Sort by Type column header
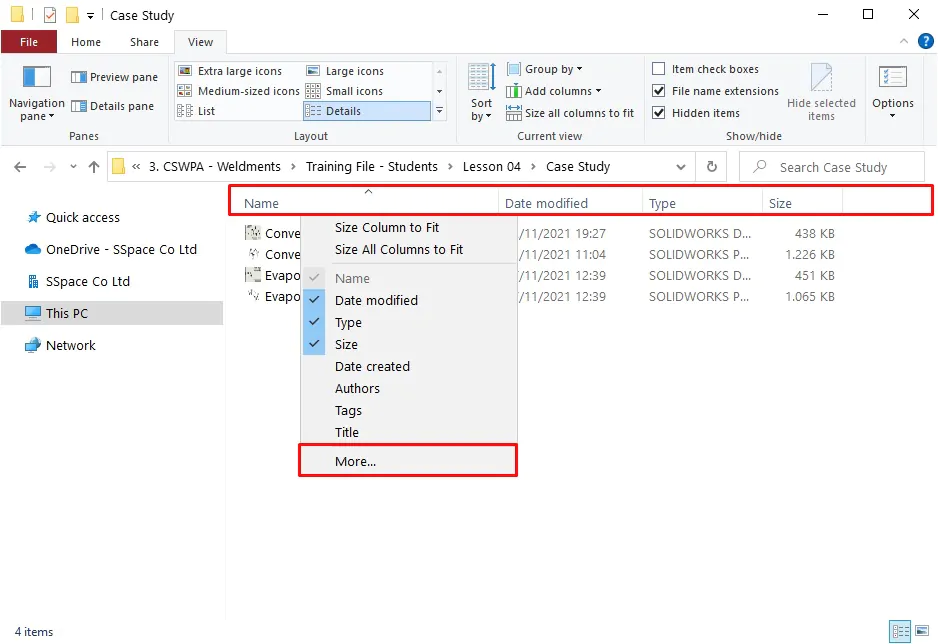Image resolution: width=938 pixels, height=644 pixels. pos(702,203)
